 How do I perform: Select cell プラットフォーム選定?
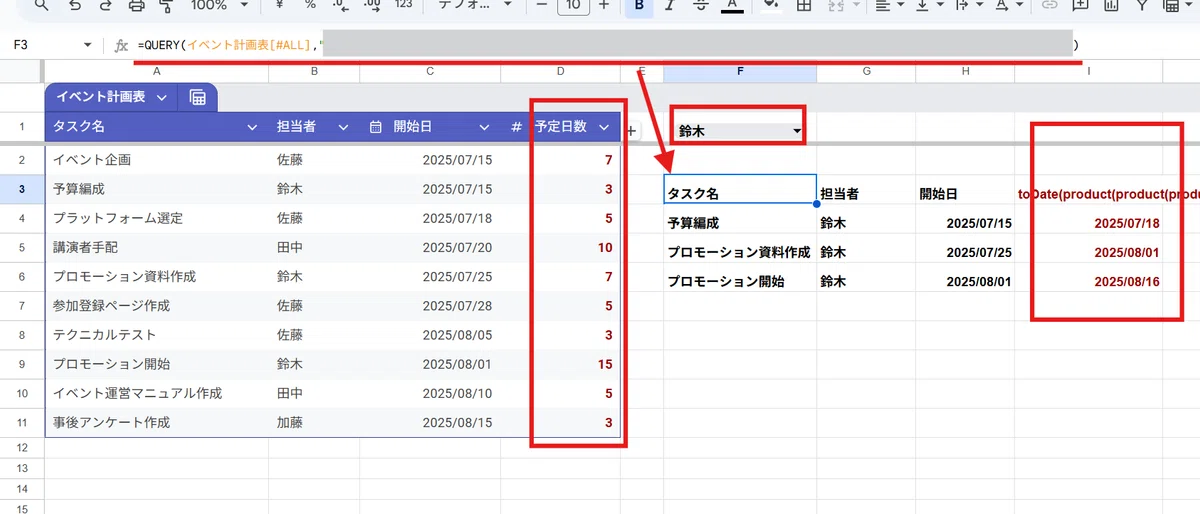(x=156, y=218)
